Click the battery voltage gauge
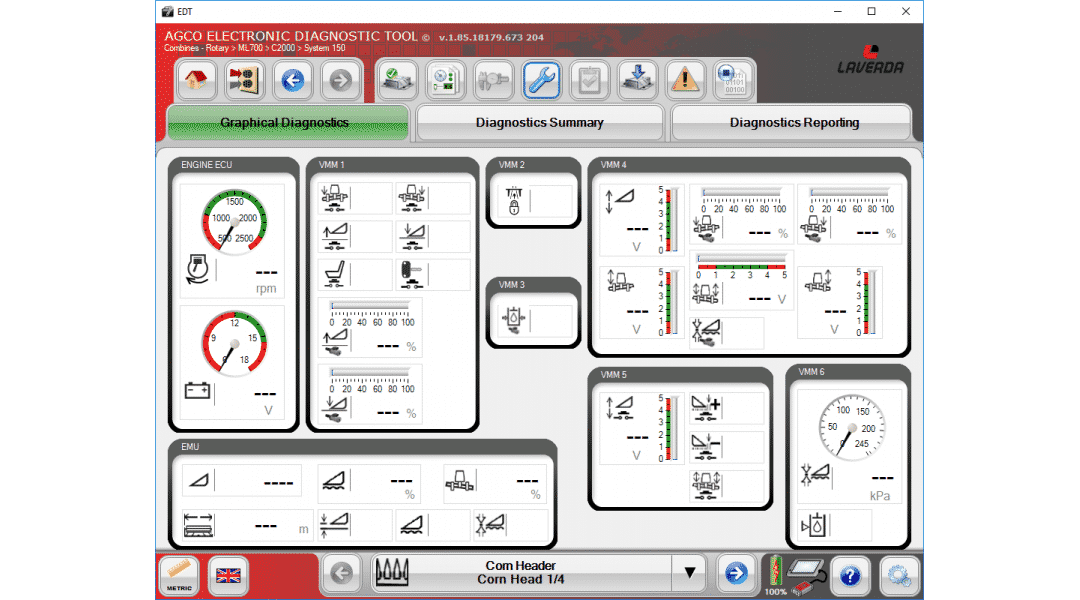 tap(234, 343)
